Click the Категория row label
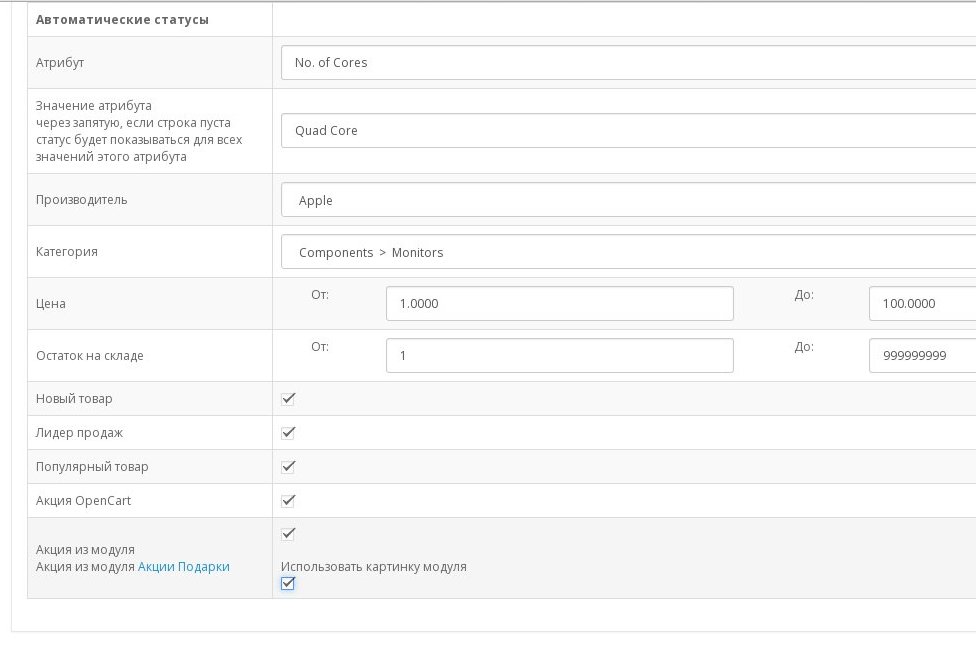 tap(67, 251)
